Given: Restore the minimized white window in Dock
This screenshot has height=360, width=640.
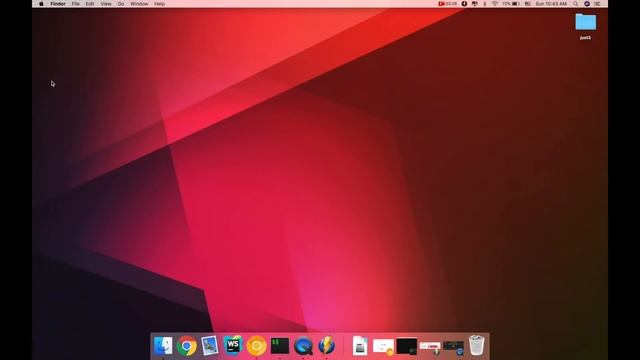Looking at the screenshot, I should (x=383, y=347).
